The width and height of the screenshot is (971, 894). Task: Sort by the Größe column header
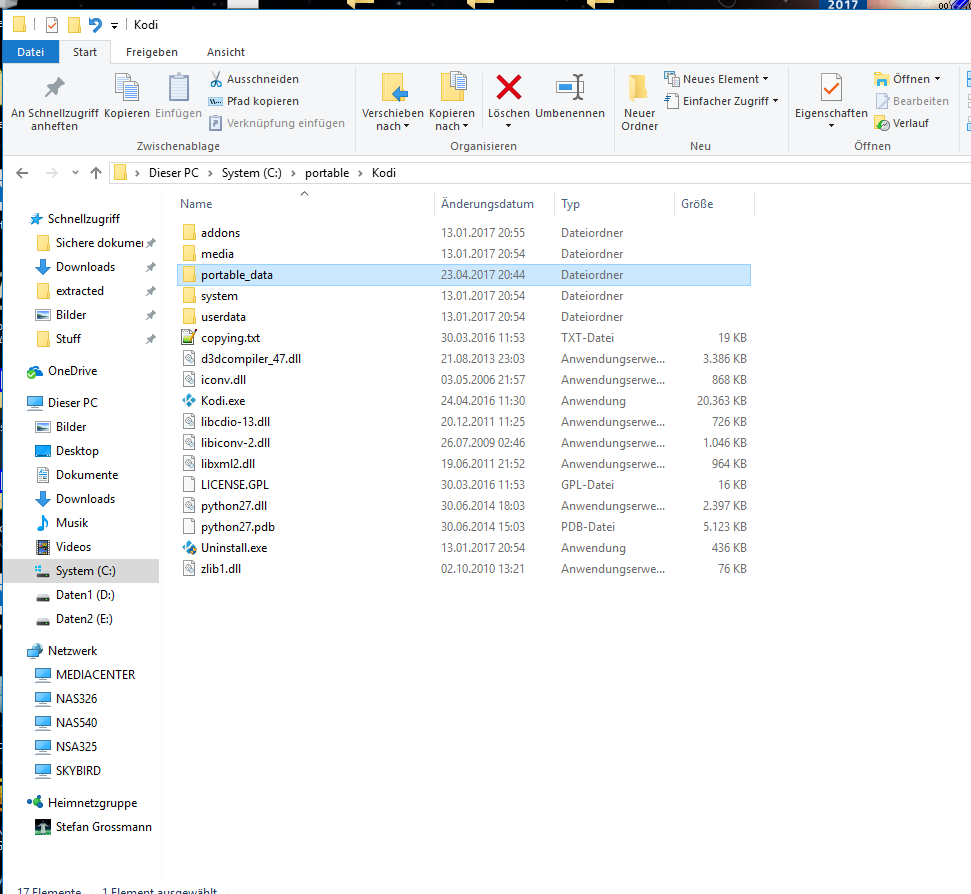697,204
